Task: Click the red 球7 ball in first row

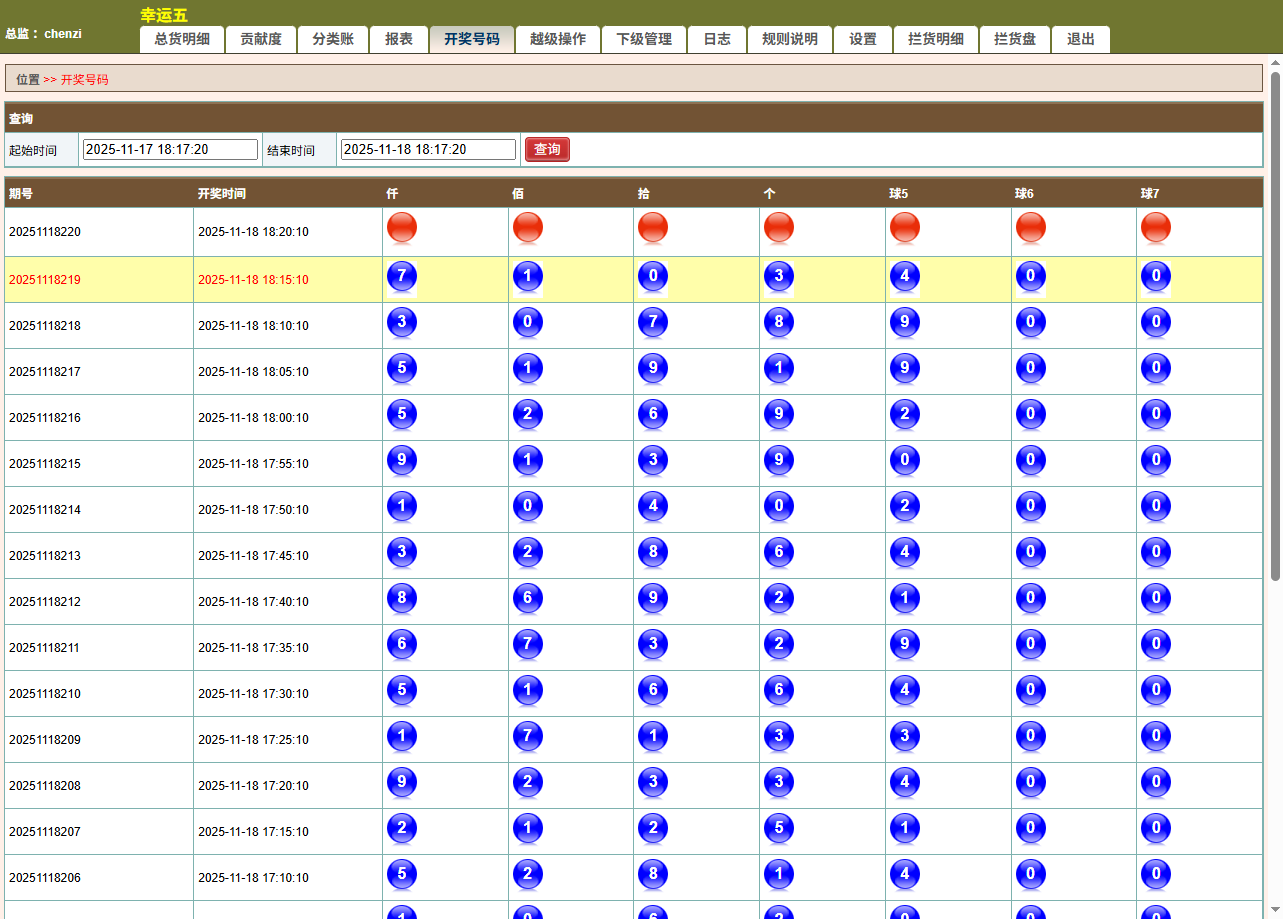Action: pyautogui.click(x=1156, y=228)
